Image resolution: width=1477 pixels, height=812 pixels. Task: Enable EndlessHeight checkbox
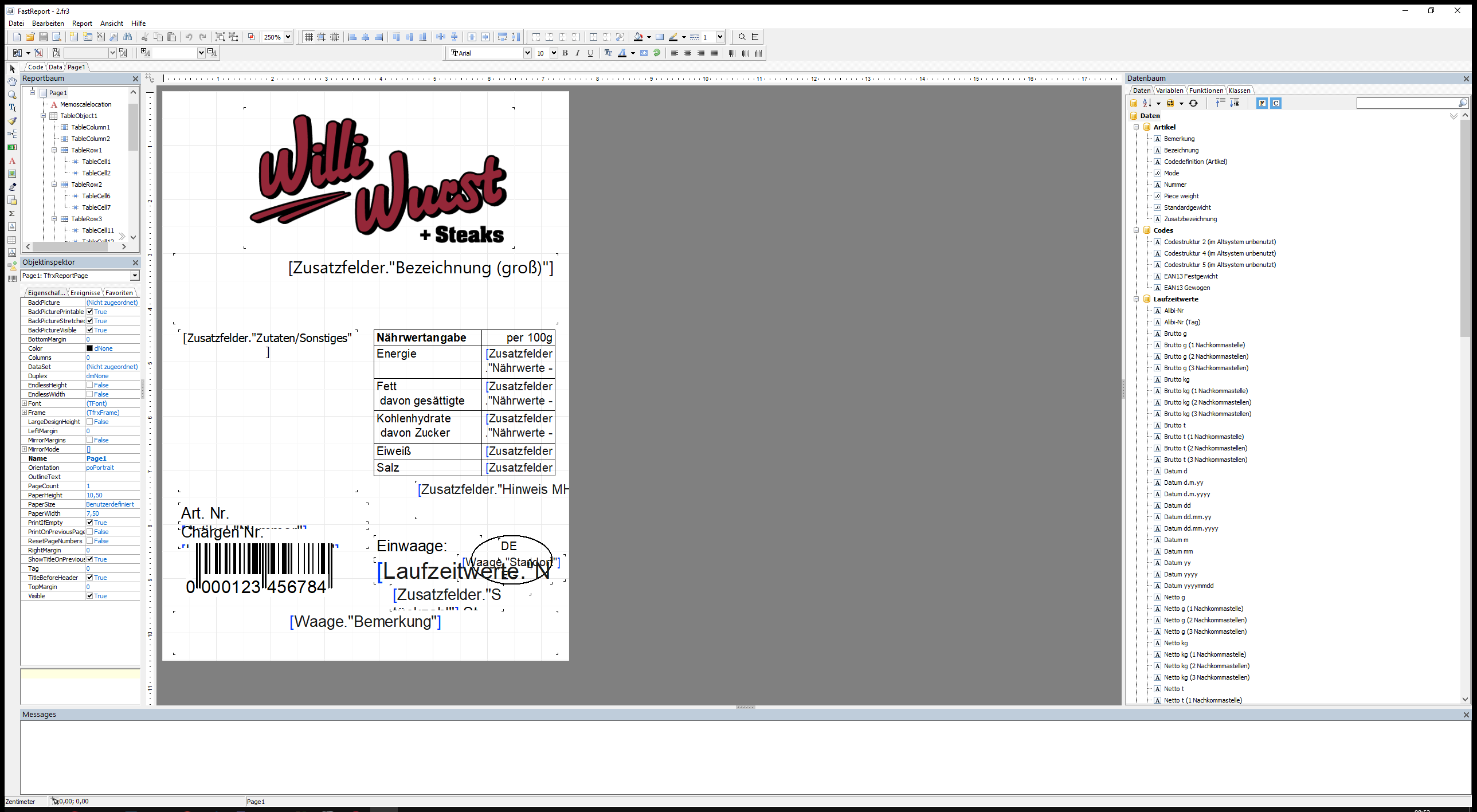coord(89,385)
